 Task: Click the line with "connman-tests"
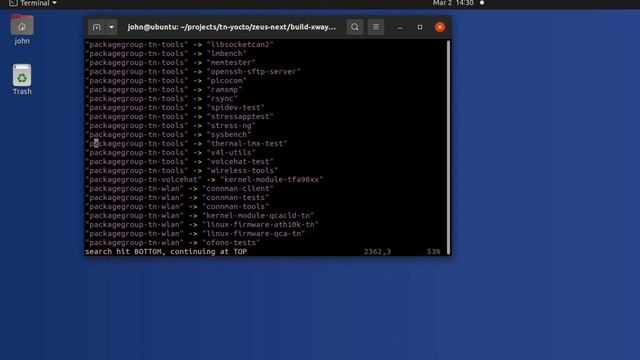177,197
